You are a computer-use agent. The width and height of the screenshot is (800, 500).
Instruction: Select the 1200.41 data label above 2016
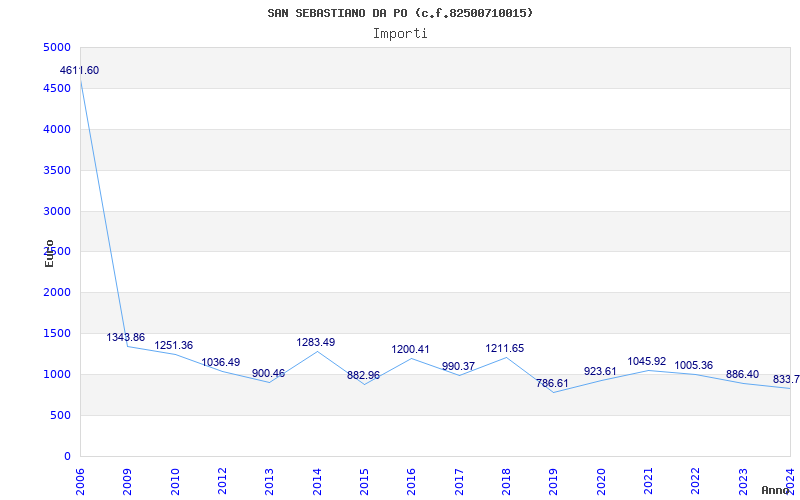410,349
